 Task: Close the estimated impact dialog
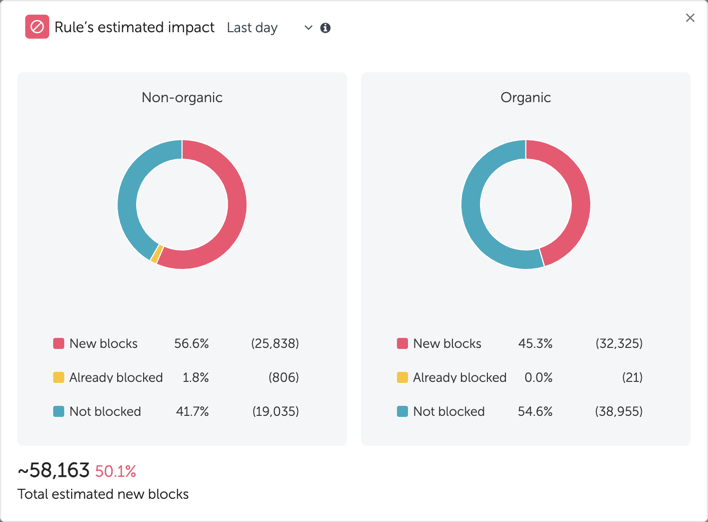click(x=690, y=18)
